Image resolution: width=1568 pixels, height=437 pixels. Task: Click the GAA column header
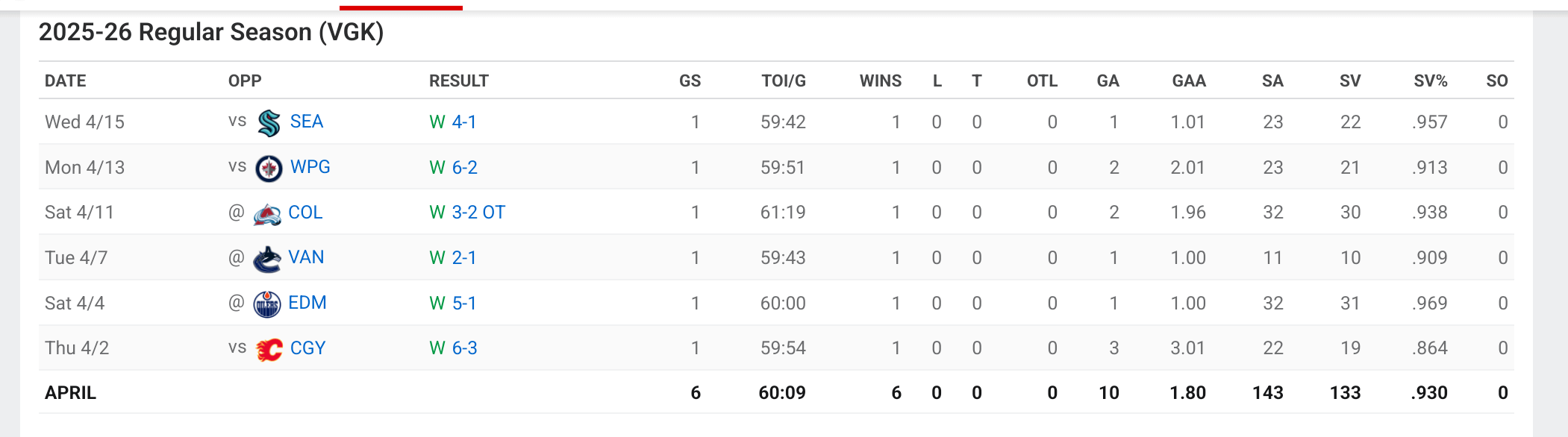click(x=1189, y=81)
